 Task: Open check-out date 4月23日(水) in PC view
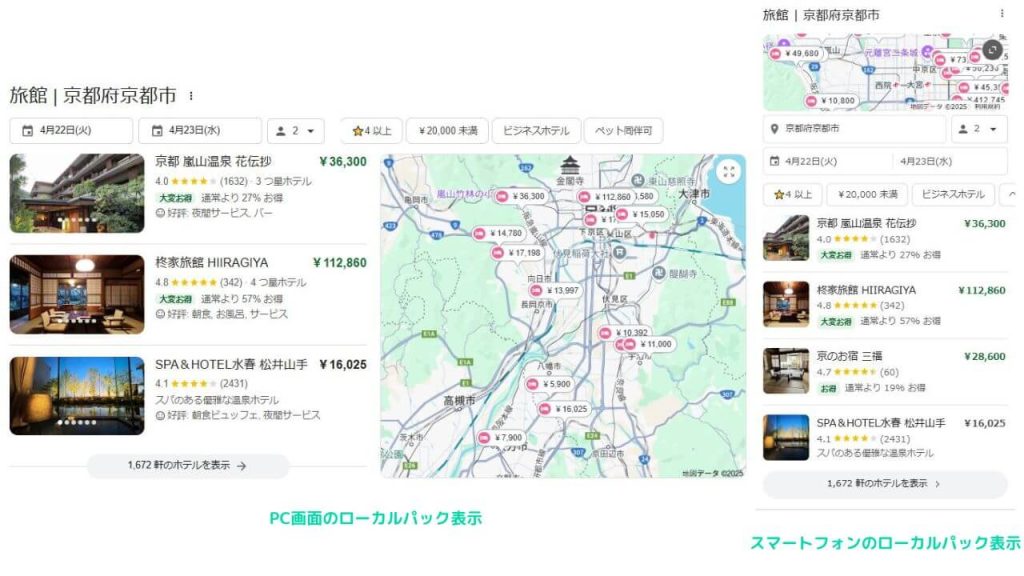(200, 131)
